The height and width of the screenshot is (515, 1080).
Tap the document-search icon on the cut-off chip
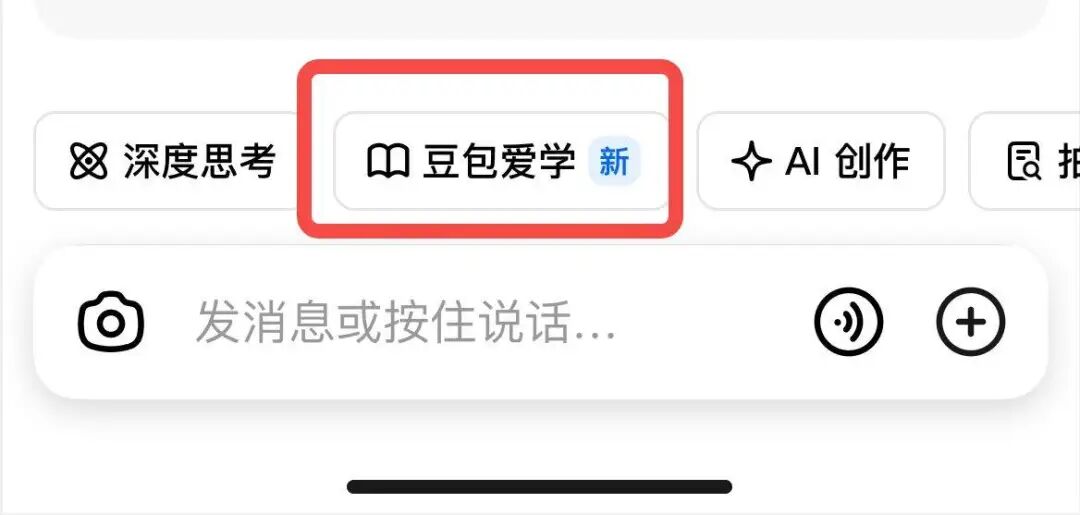coord(1024,161)
